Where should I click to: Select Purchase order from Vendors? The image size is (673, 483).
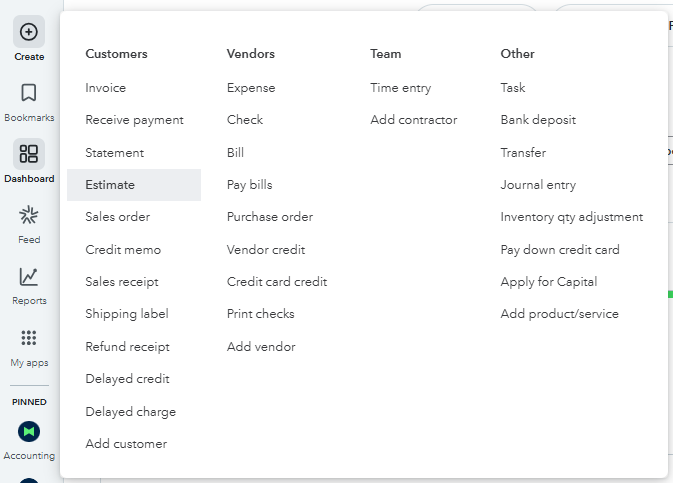point(270,217)
